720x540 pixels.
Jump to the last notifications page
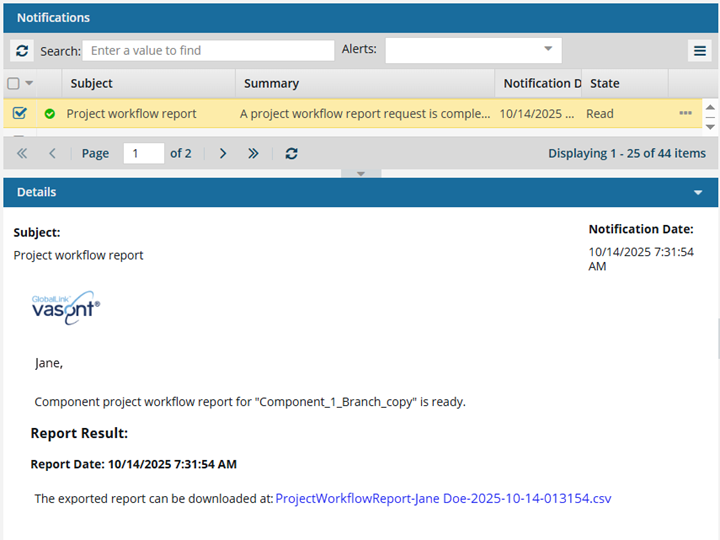click(253, 153)
